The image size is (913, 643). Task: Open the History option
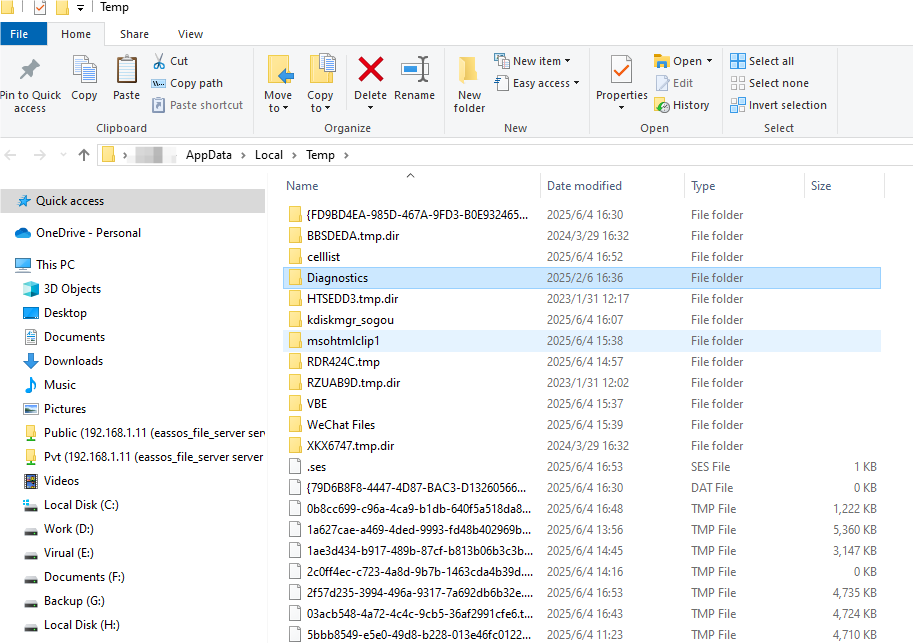(682, 105)
